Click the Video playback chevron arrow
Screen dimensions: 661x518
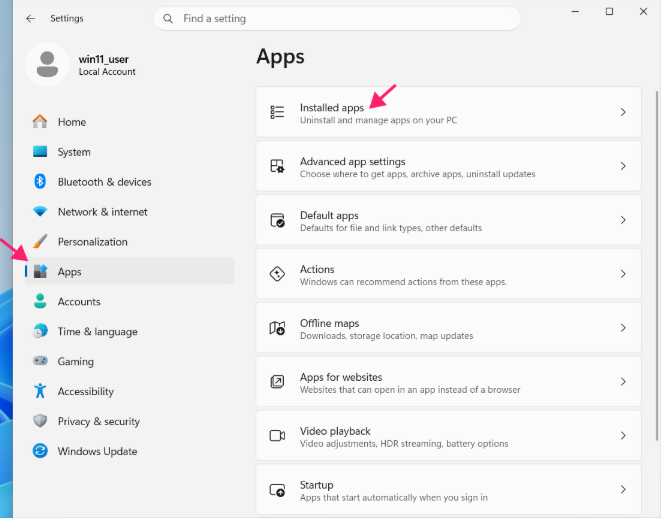623,435
